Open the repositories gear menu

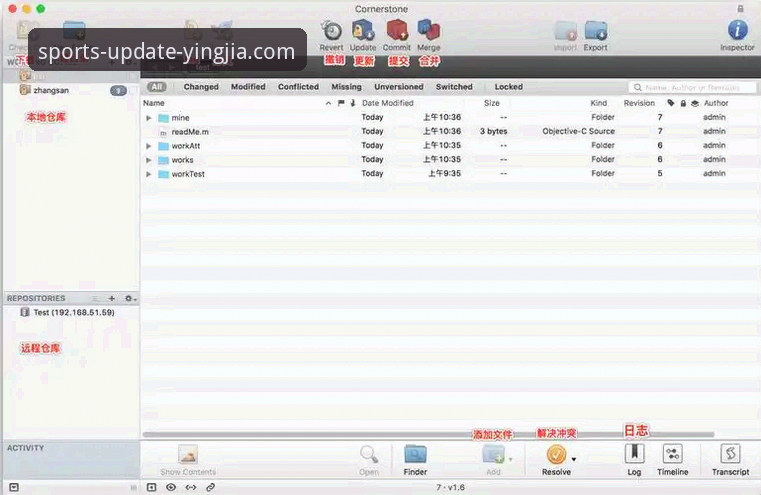[x=130, y=298]
